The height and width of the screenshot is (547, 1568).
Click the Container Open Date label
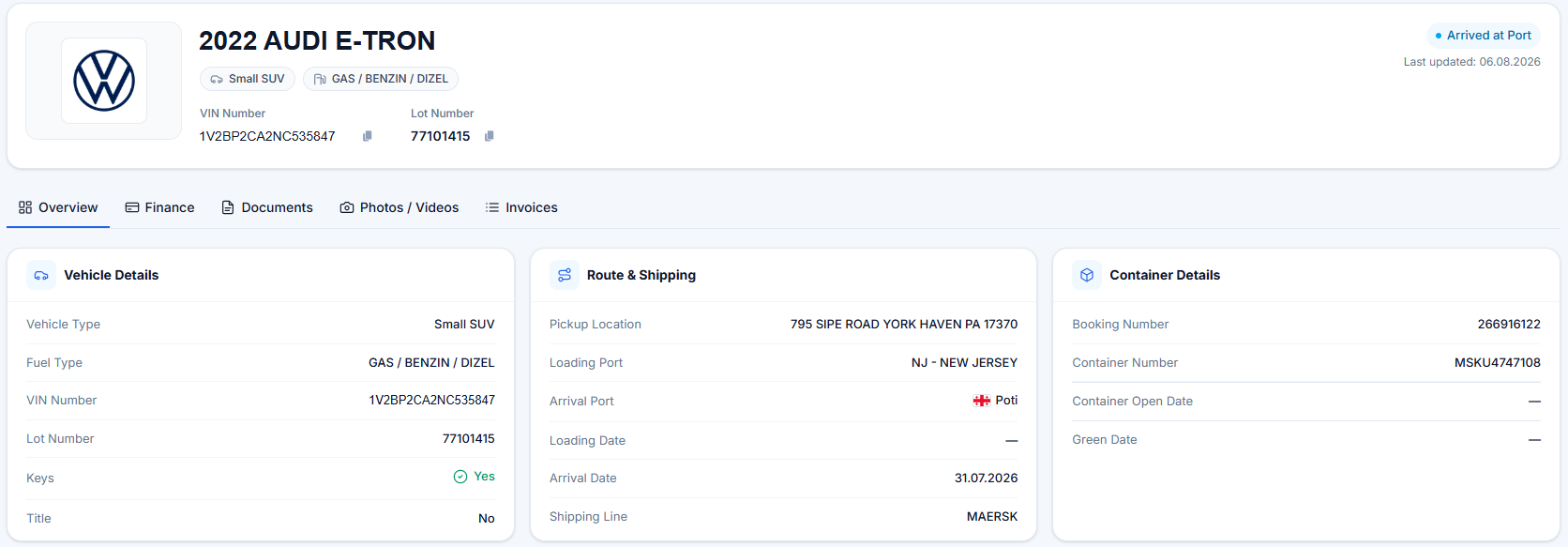pyautogui.click(x=1133, y=402)
